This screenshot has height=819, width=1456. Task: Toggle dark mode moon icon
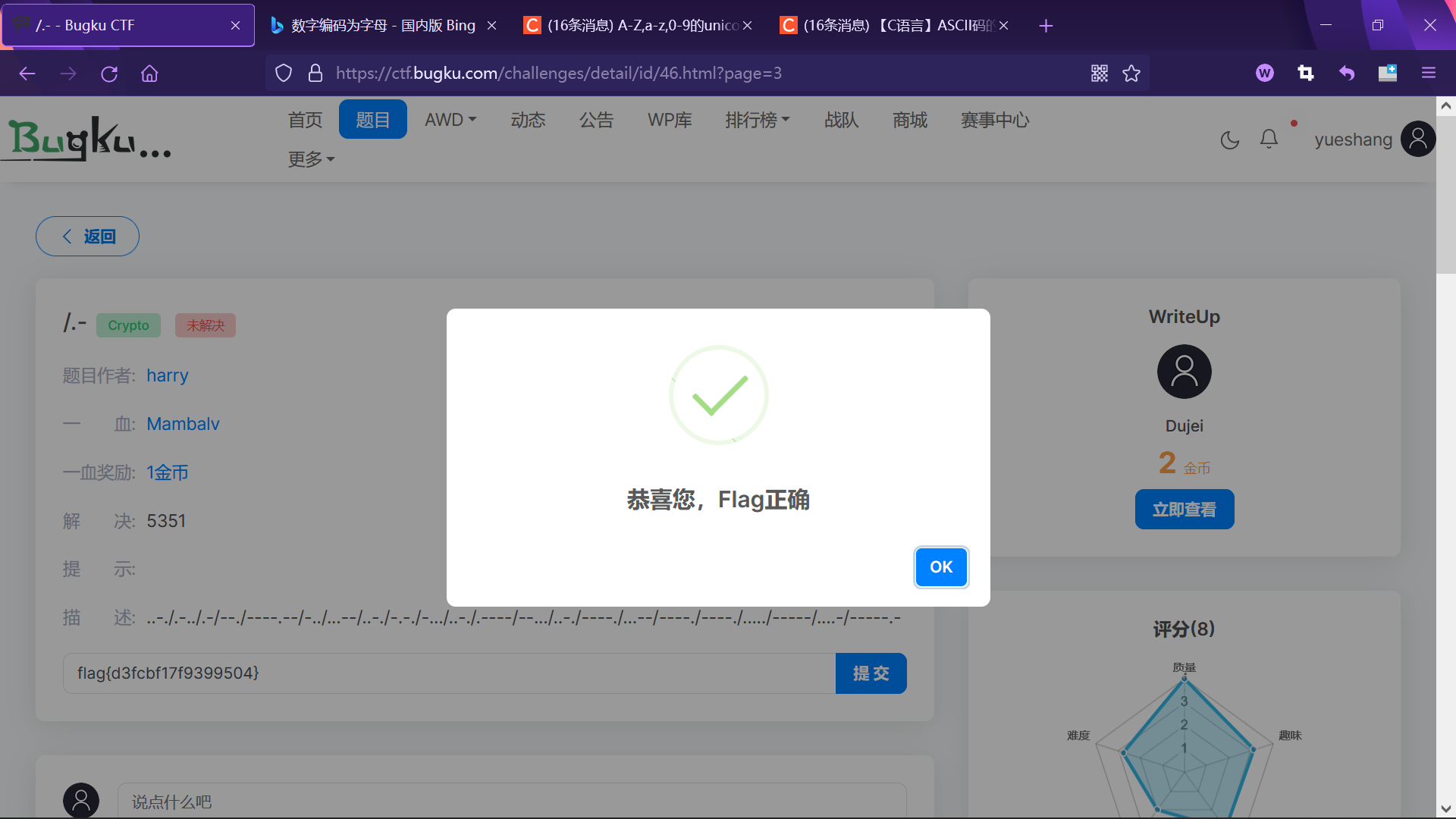tap(1229, 140)
